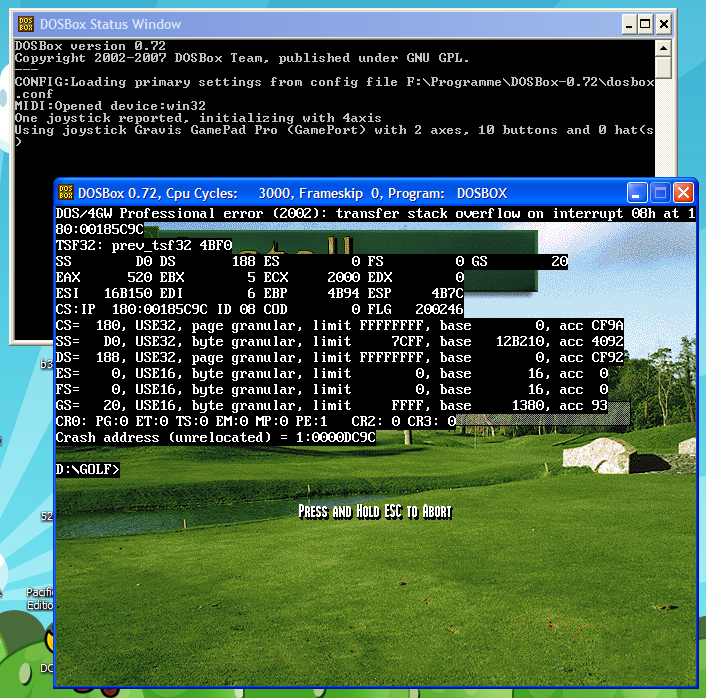Viewport: 706px width, 698px height.
Task: Maximize the DOSBox Status Window
Action: [645, 24]
